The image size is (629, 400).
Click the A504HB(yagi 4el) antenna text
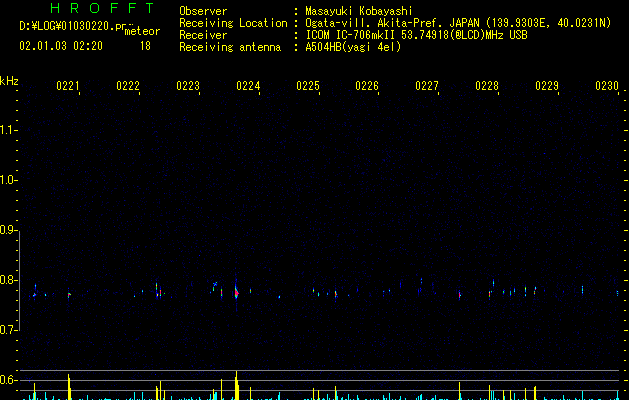pos(353,47)
